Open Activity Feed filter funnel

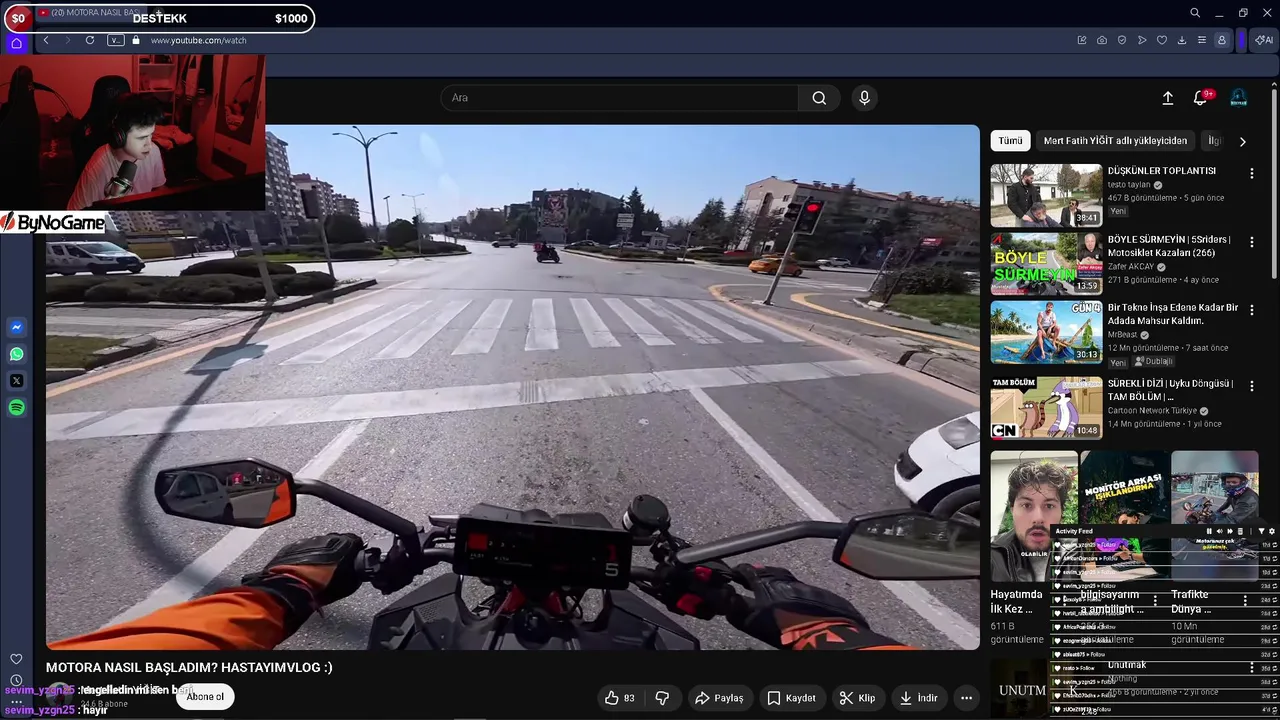[1261, 532]
